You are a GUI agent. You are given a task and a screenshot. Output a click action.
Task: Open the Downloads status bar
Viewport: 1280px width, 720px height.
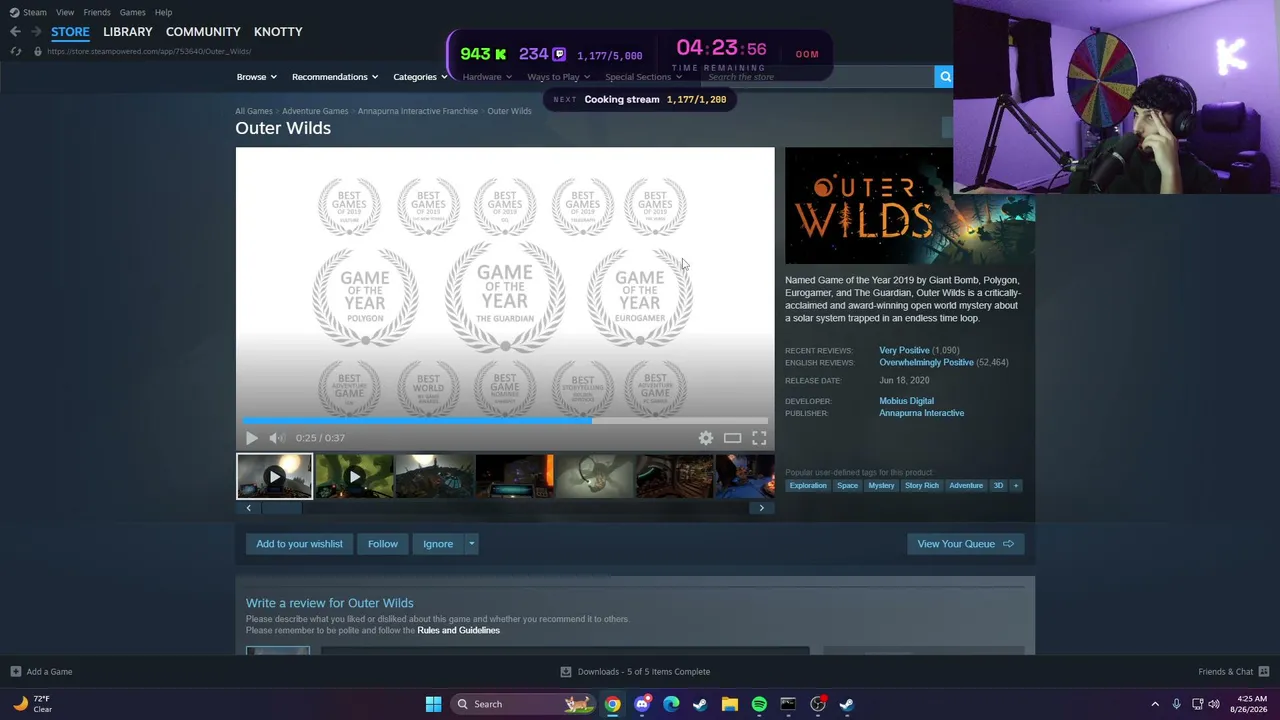click(635, 672)
